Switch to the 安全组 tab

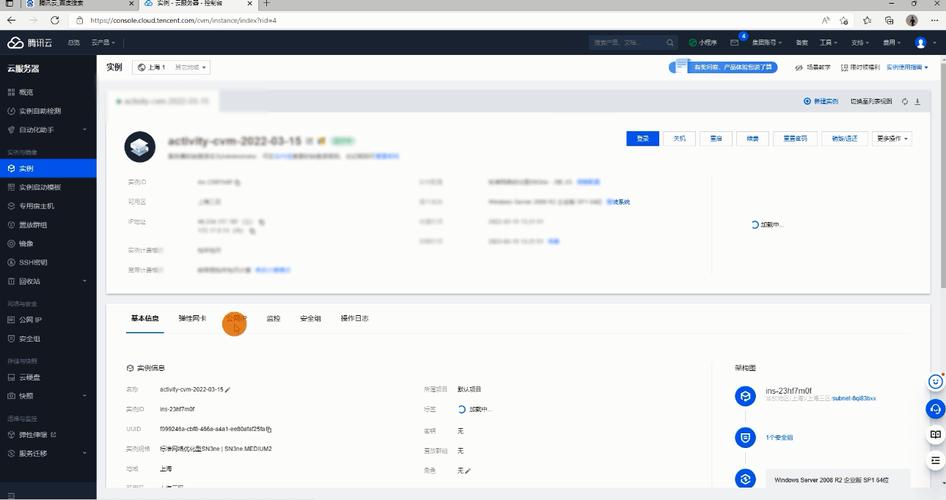pos(310,318)
